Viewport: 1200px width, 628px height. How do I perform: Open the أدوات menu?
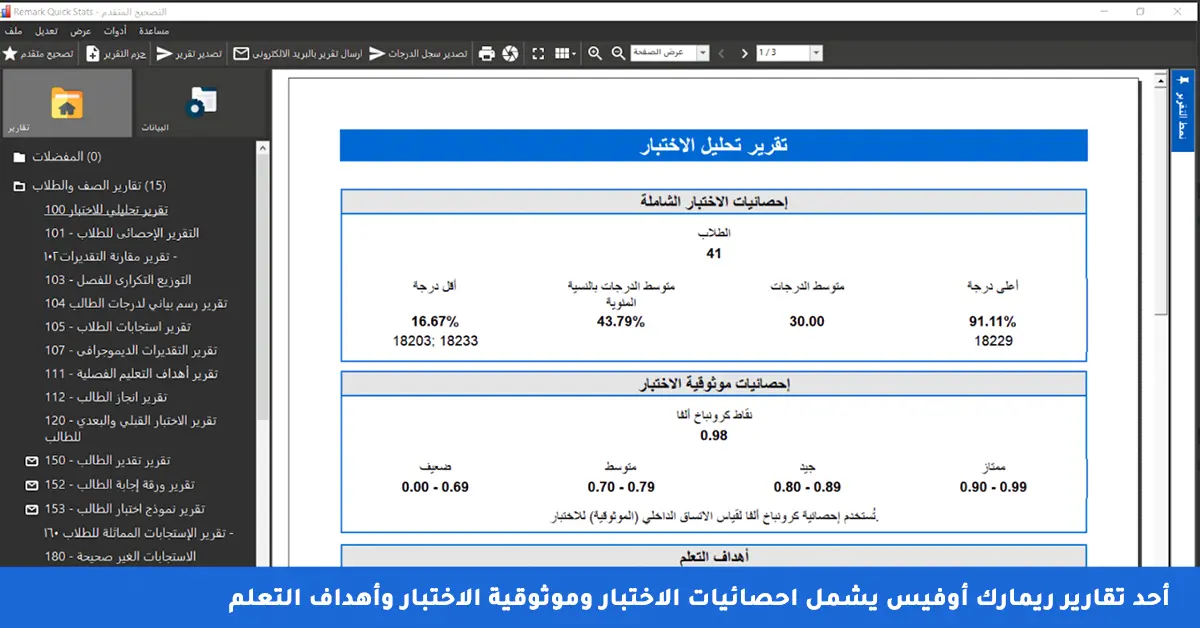pyautogui.click(x=115, y=31)
